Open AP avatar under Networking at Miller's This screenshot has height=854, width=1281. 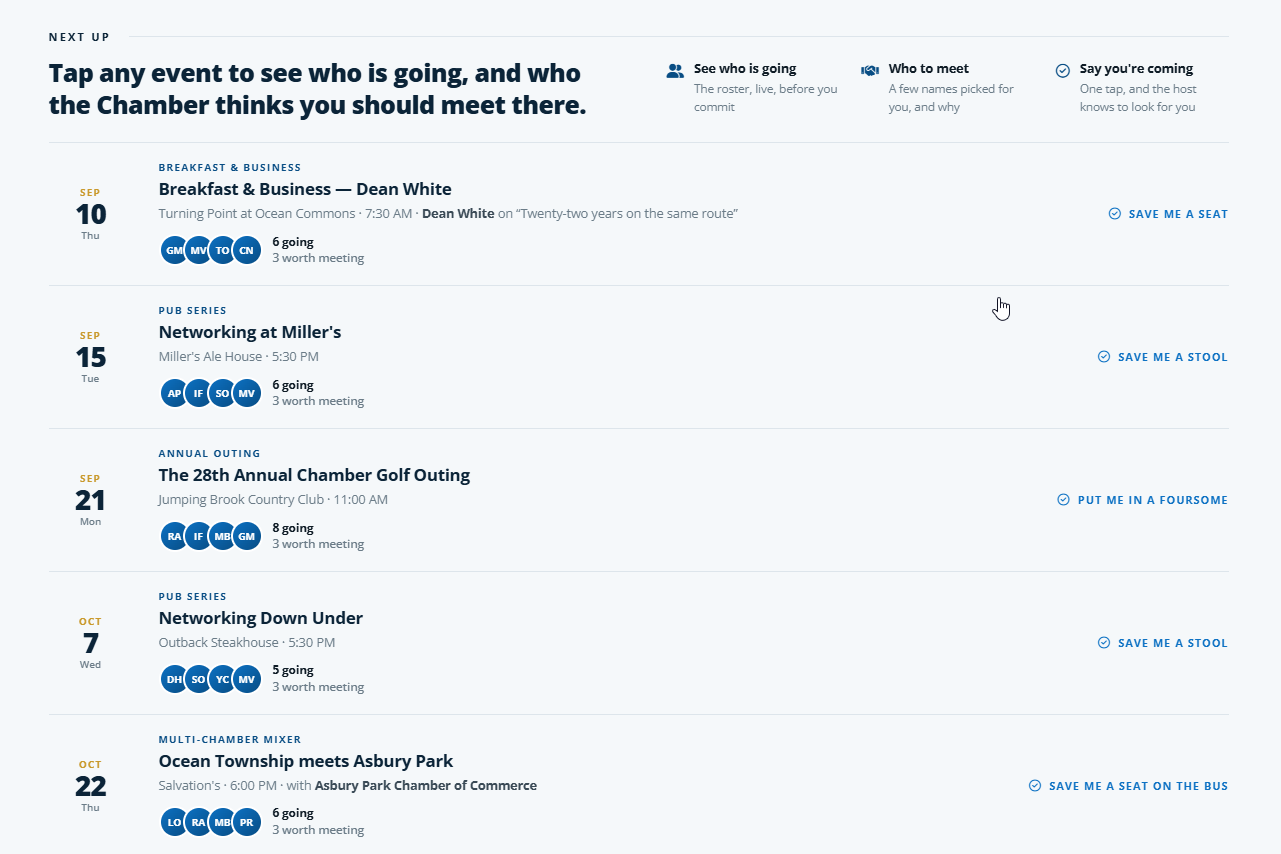tap(175, 393)
